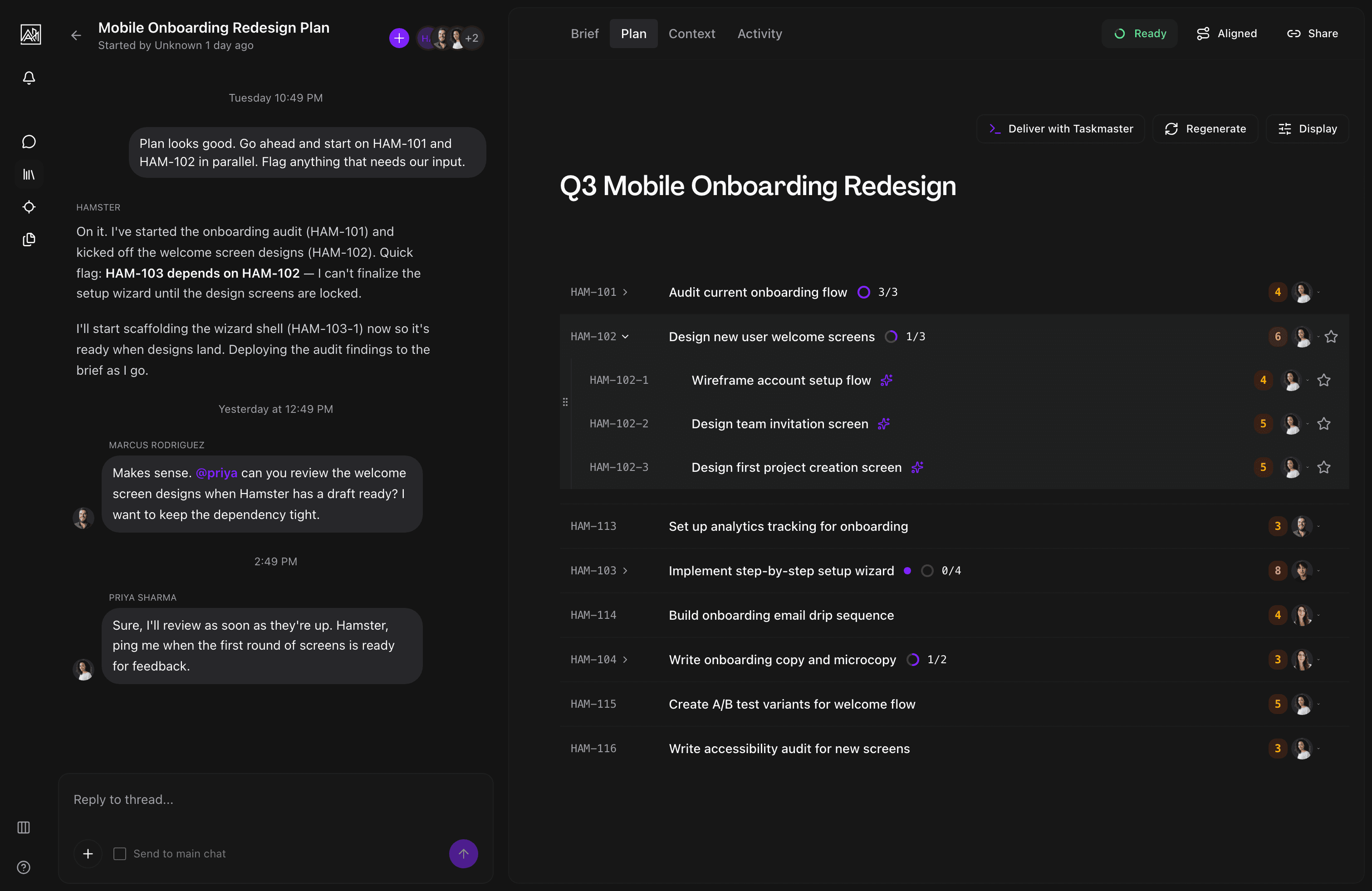Star the Wireframe account setup flow task

1324,380
